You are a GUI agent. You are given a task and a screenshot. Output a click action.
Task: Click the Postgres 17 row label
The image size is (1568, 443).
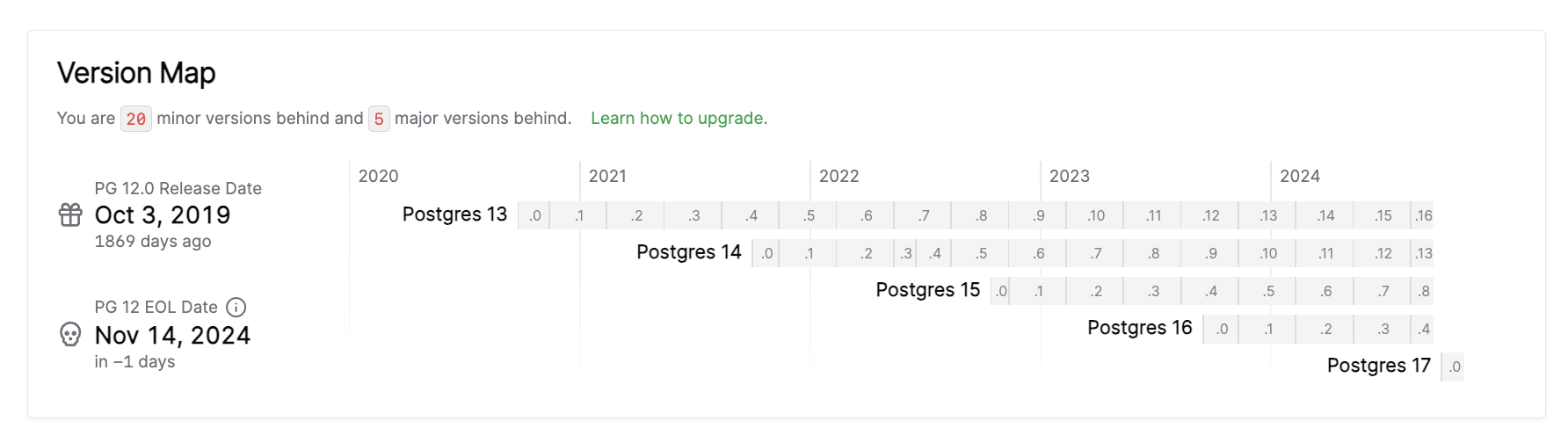pyautogui.click(x=1378, y=366)
